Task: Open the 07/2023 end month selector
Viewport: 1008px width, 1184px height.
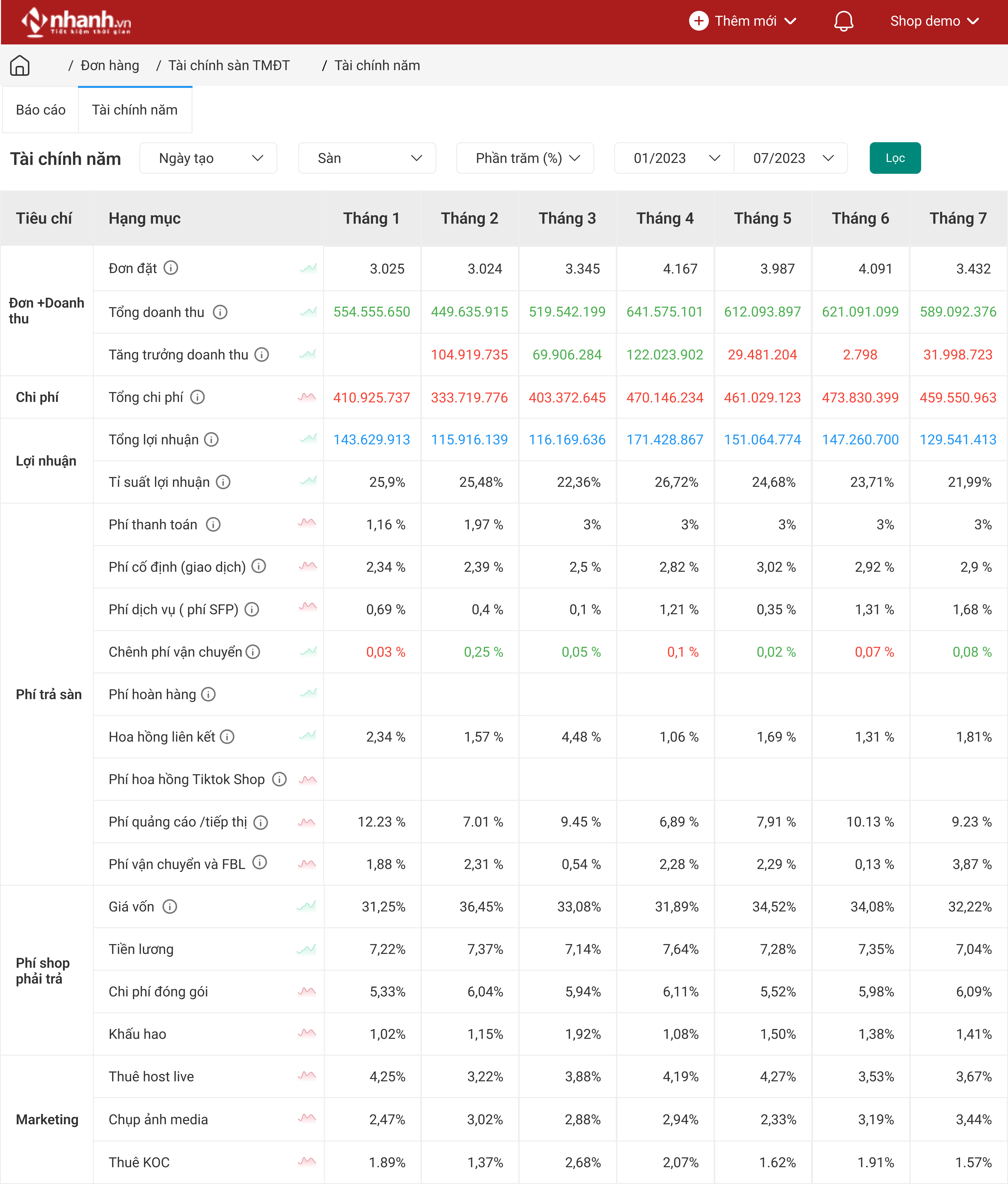Action: (790, 158)
